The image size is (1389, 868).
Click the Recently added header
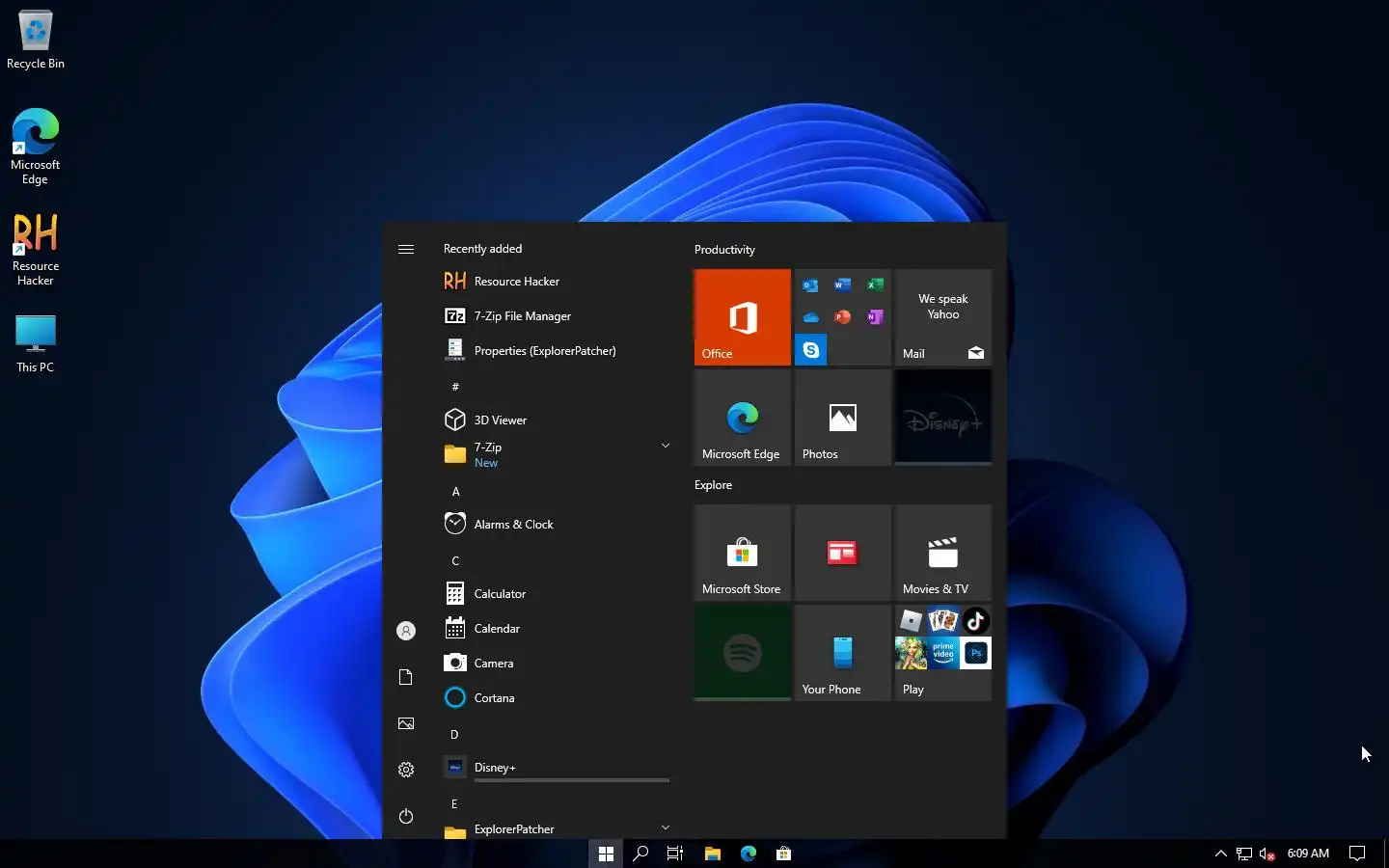click(482, 249)
